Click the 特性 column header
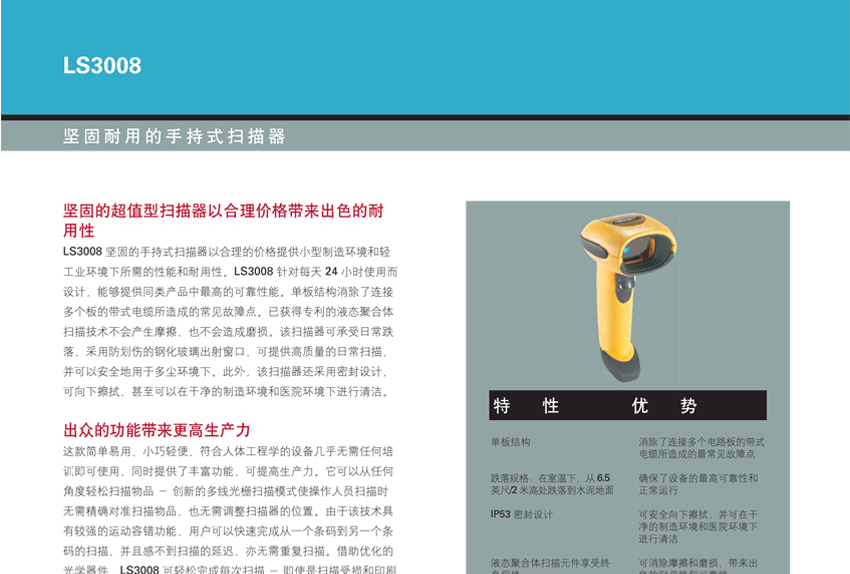 [x=525, y=405]
